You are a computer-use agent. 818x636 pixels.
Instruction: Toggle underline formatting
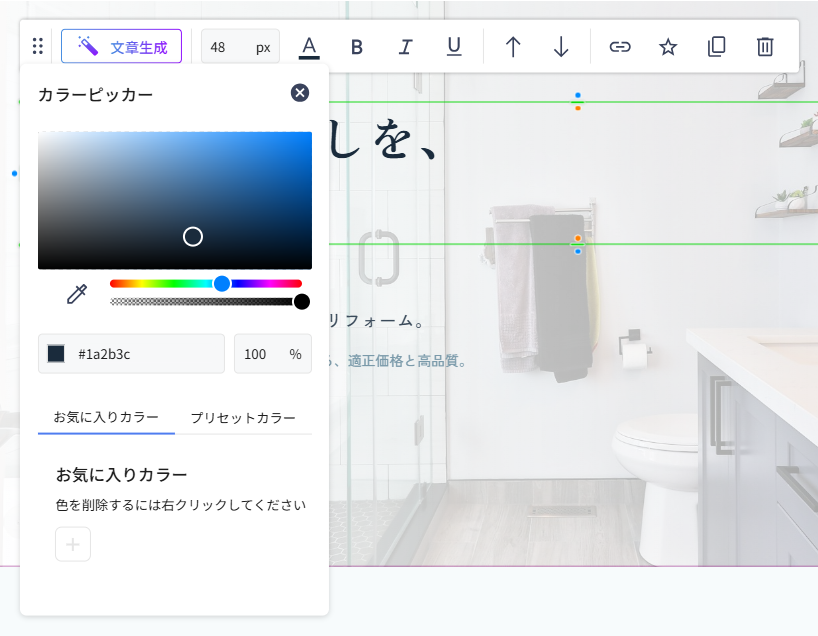click(x=454, y=47)
